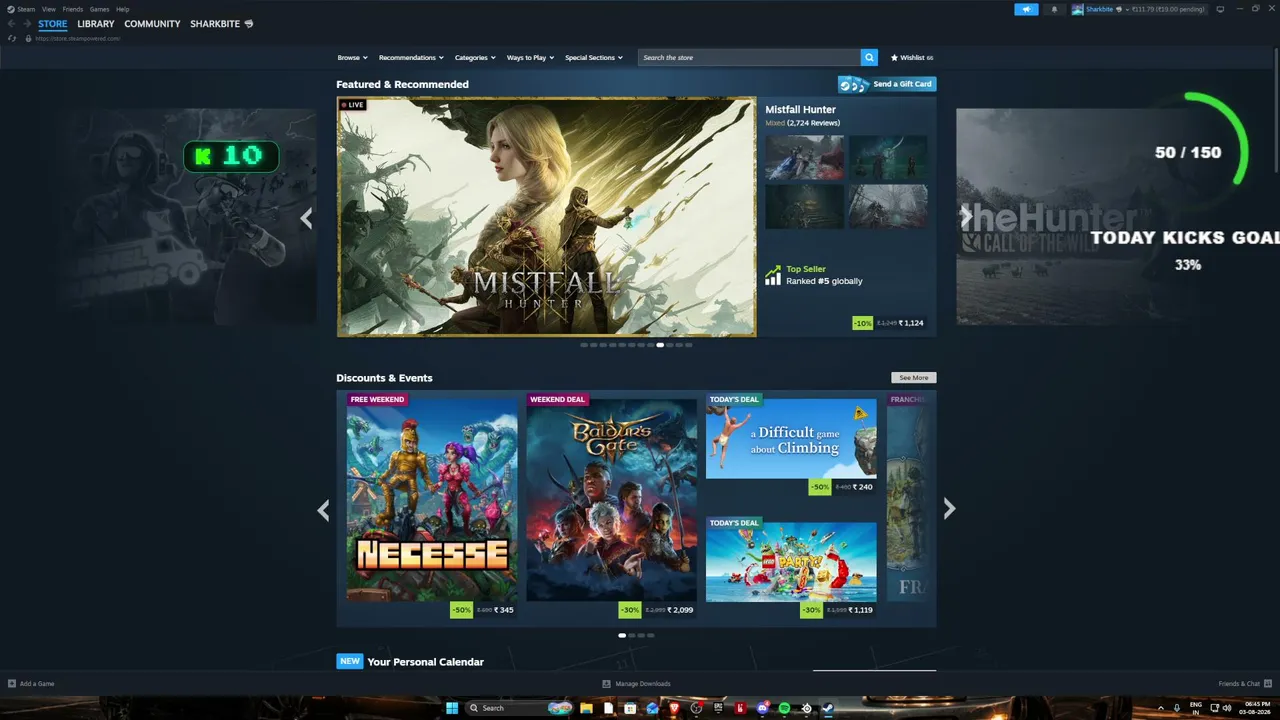Expand the Special Sections dropdown
The image size is (1280, 720).
[x=594, y=57]
